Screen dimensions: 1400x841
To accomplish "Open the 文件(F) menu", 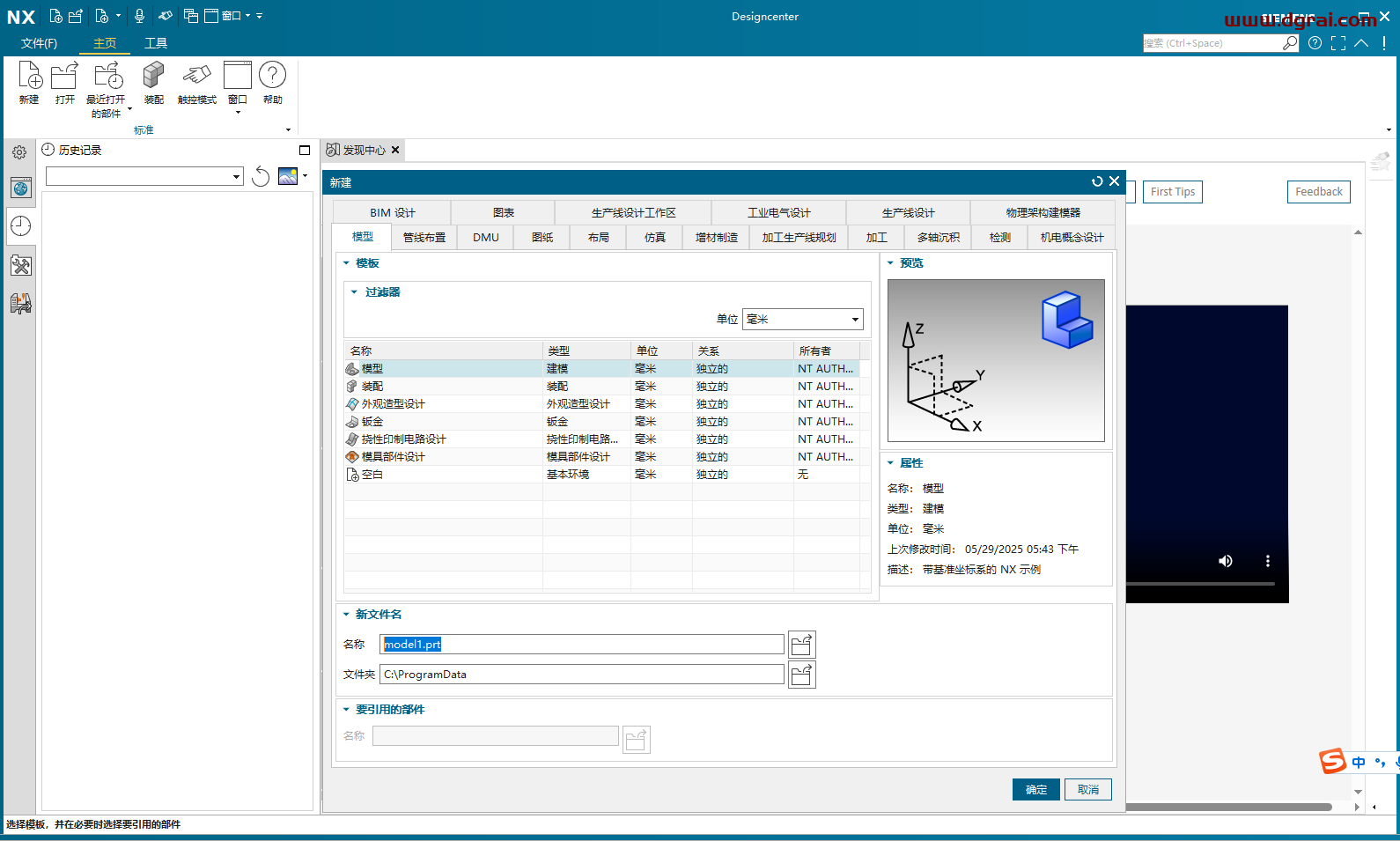I will [x=39, y=43].
